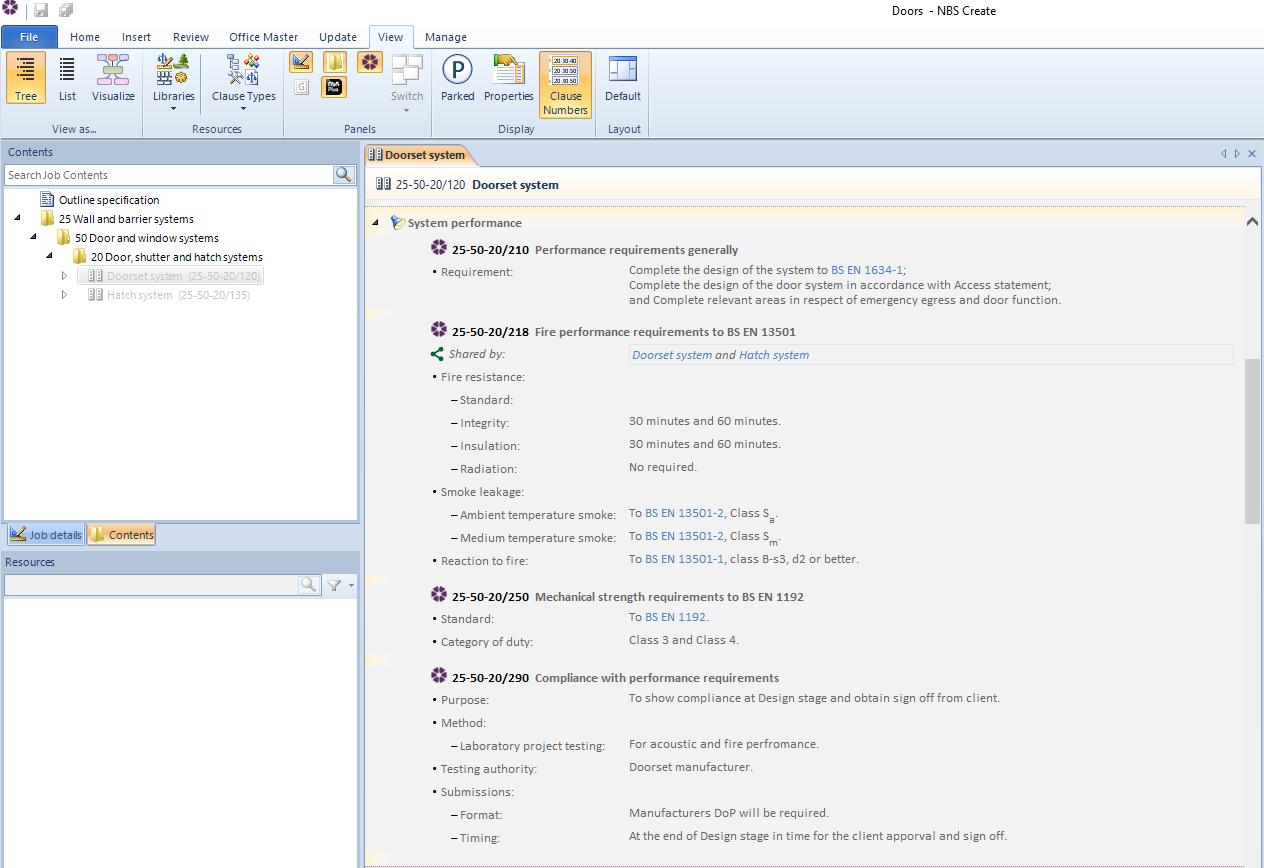Switch to the Home ribbon tab

point(85,37)
